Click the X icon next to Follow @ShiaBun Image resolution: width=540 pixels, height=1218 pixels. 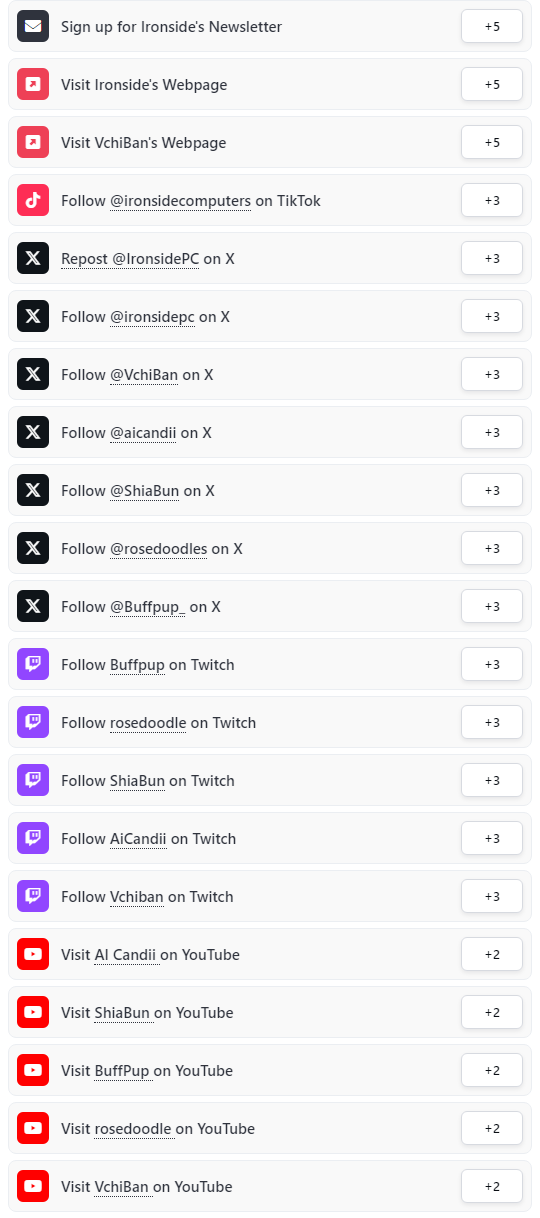click(x=33, y=491)
